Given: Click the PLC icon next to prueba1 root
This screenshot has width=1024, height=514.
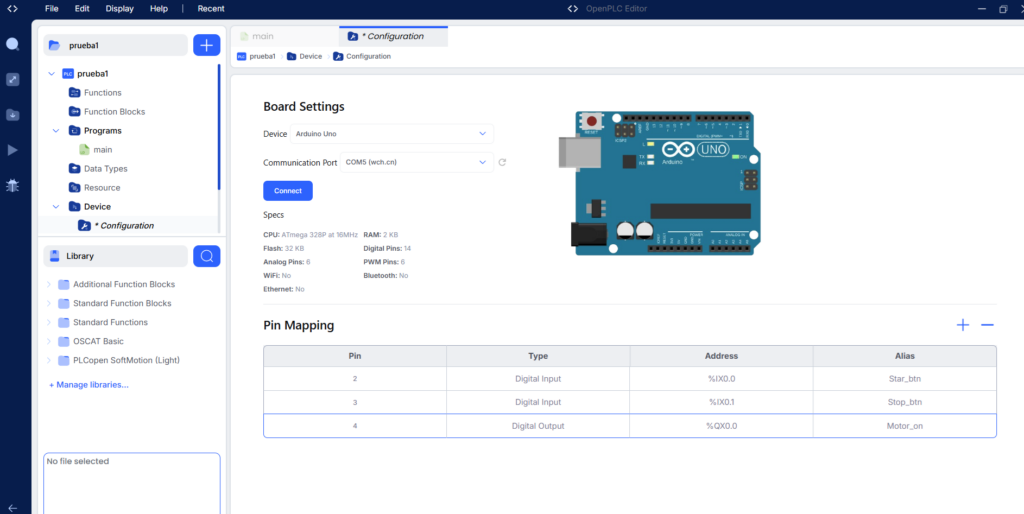Looking at the screenshot, I should (68, 74).
